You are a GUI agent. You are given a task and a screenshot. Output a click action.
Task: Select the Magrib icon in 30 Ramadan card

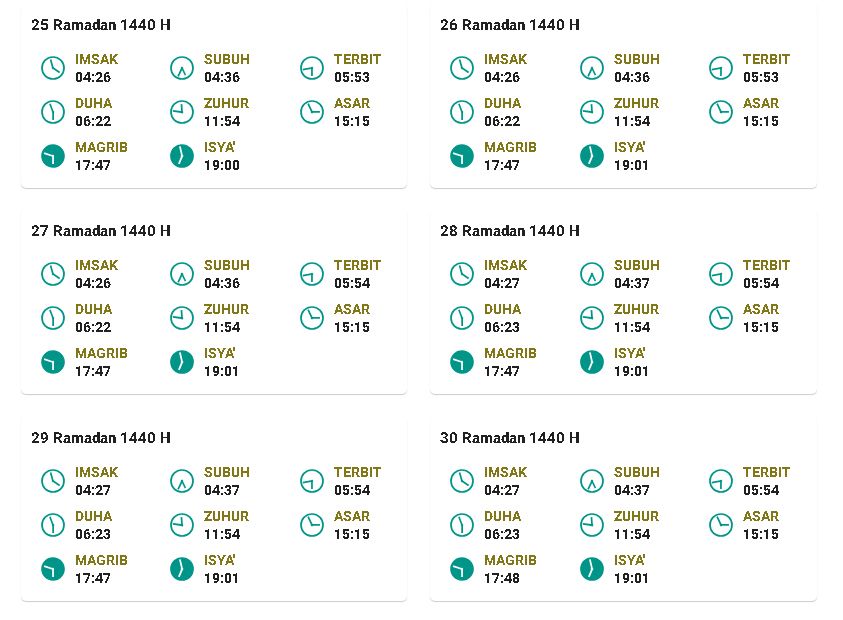coord(462,569)
